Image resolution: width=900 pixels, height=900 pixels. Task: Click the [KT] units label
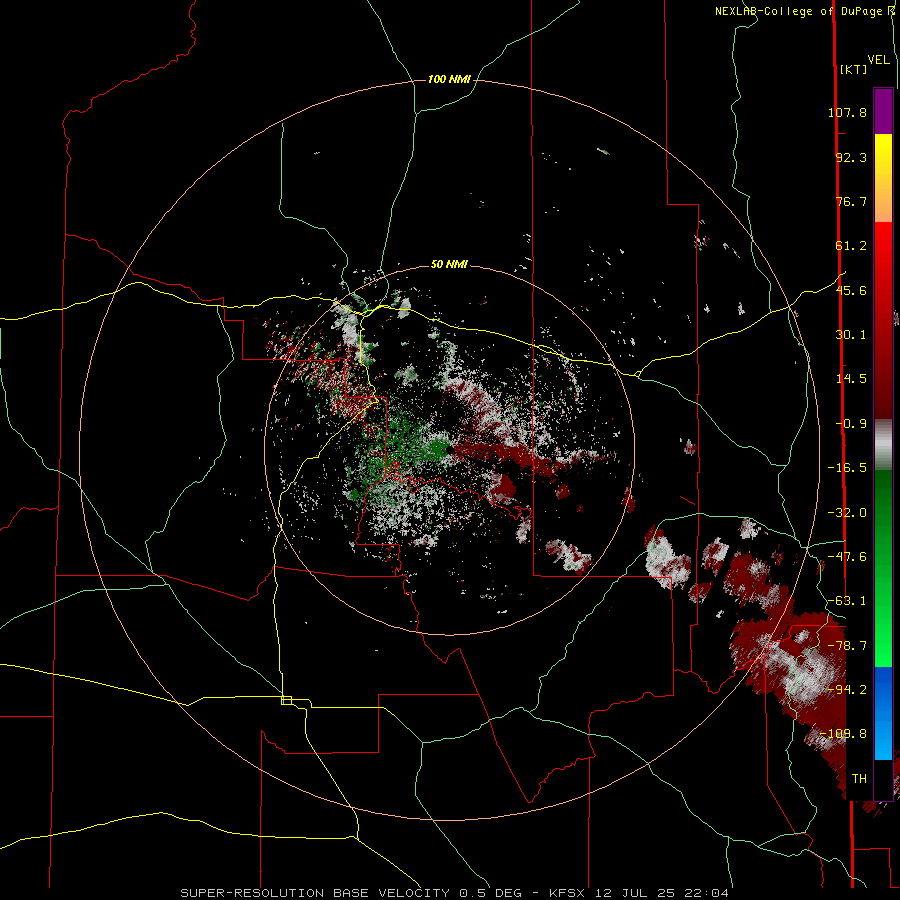coord(853,69)
